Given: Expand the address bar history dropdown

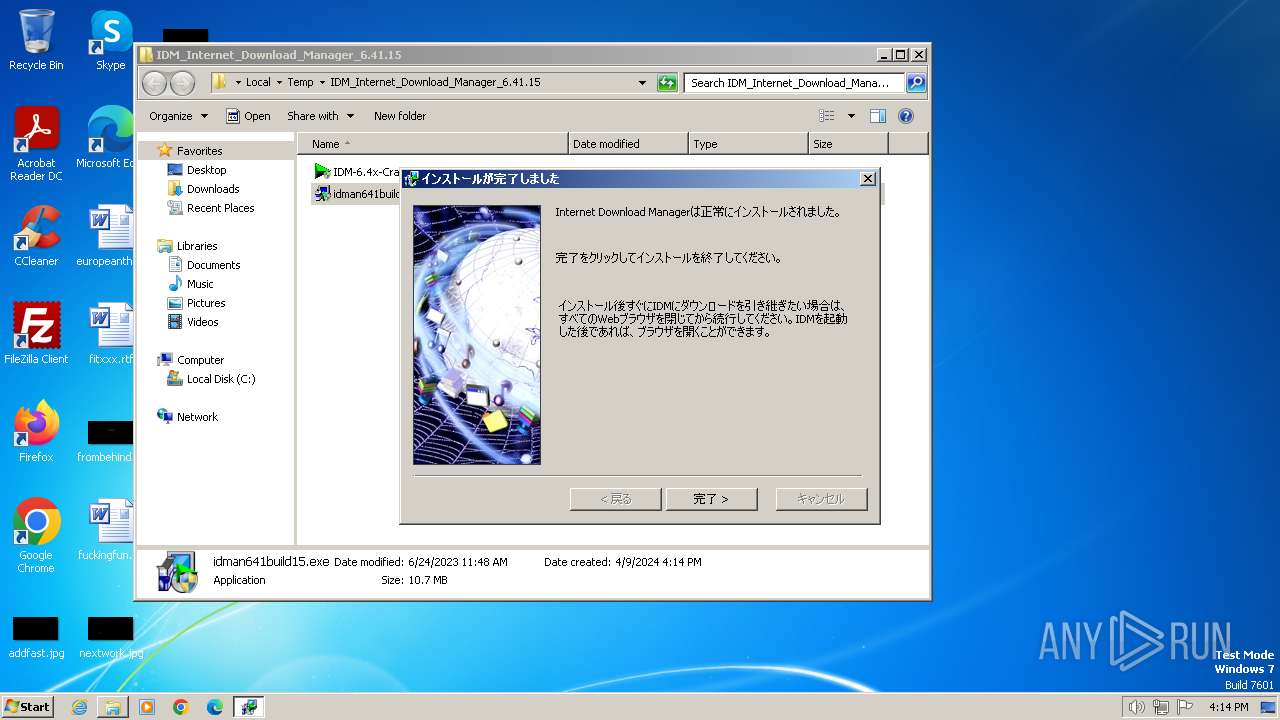Looking at the screenshot, I should [642, 83].
